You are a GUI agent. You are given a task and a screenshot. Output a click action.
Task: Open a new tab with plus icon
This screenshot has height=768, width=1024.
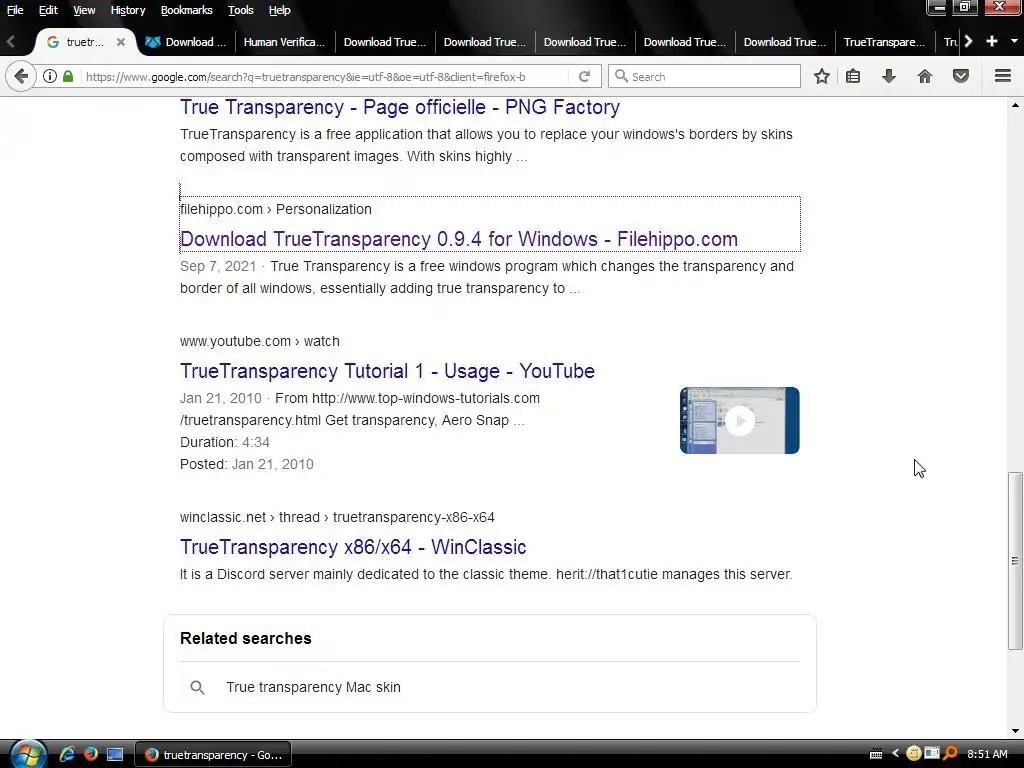[992, 41]
